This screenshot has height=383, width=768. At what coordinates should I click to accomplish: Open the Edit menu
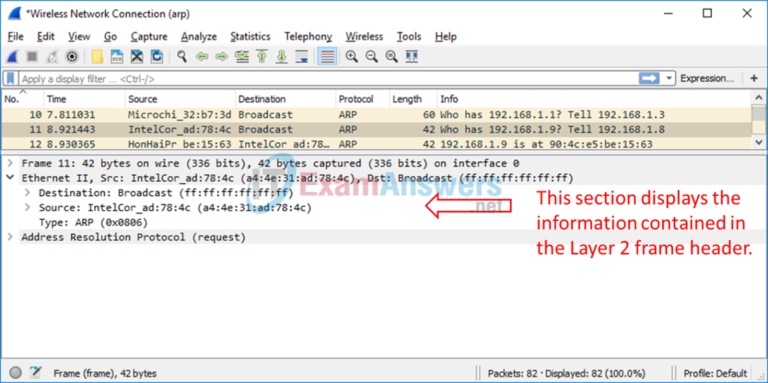pos(46,37)
